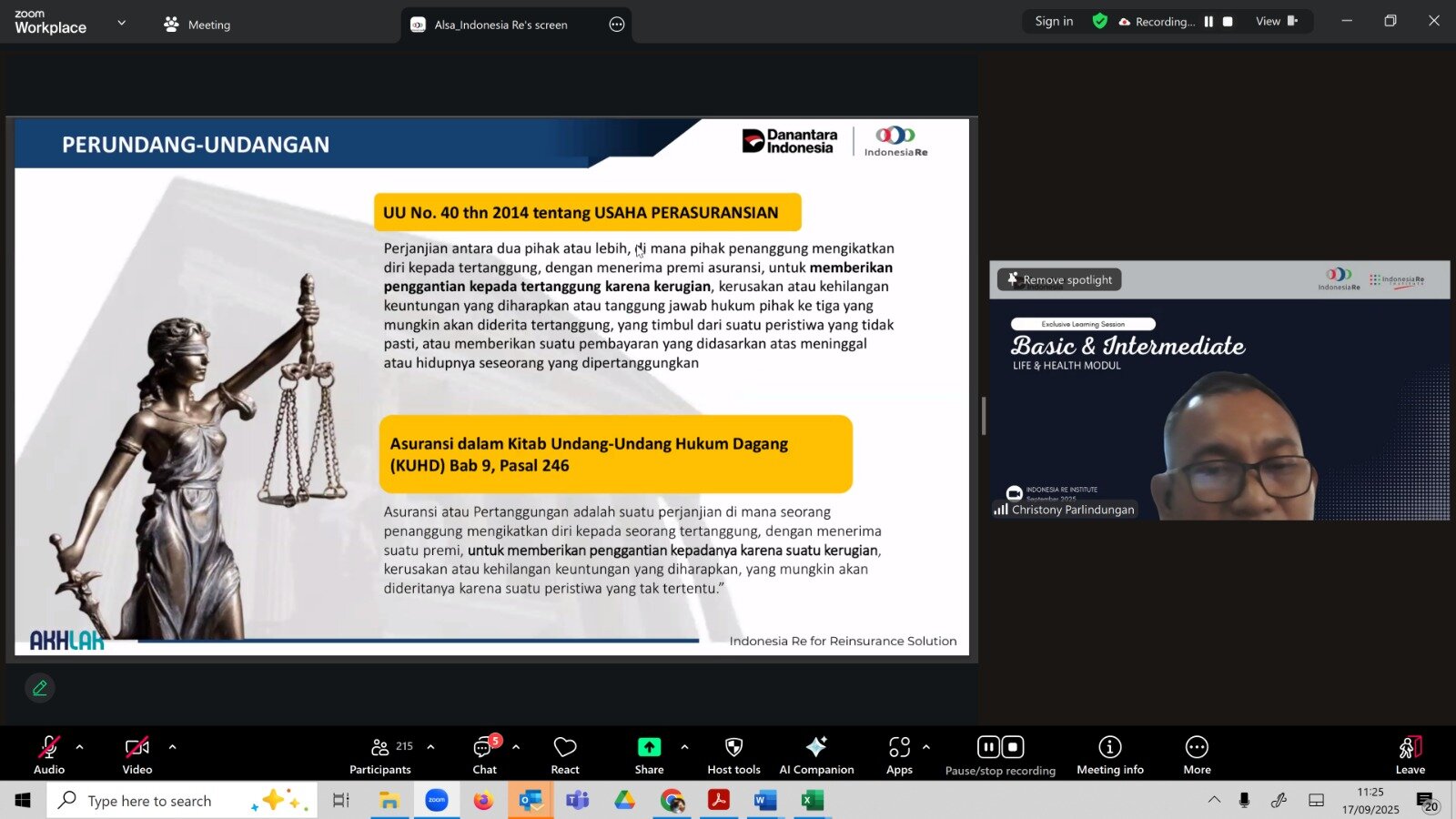Open Meeting info
The width and height of the screenshot is (1456, 819).
[1109, 754]
